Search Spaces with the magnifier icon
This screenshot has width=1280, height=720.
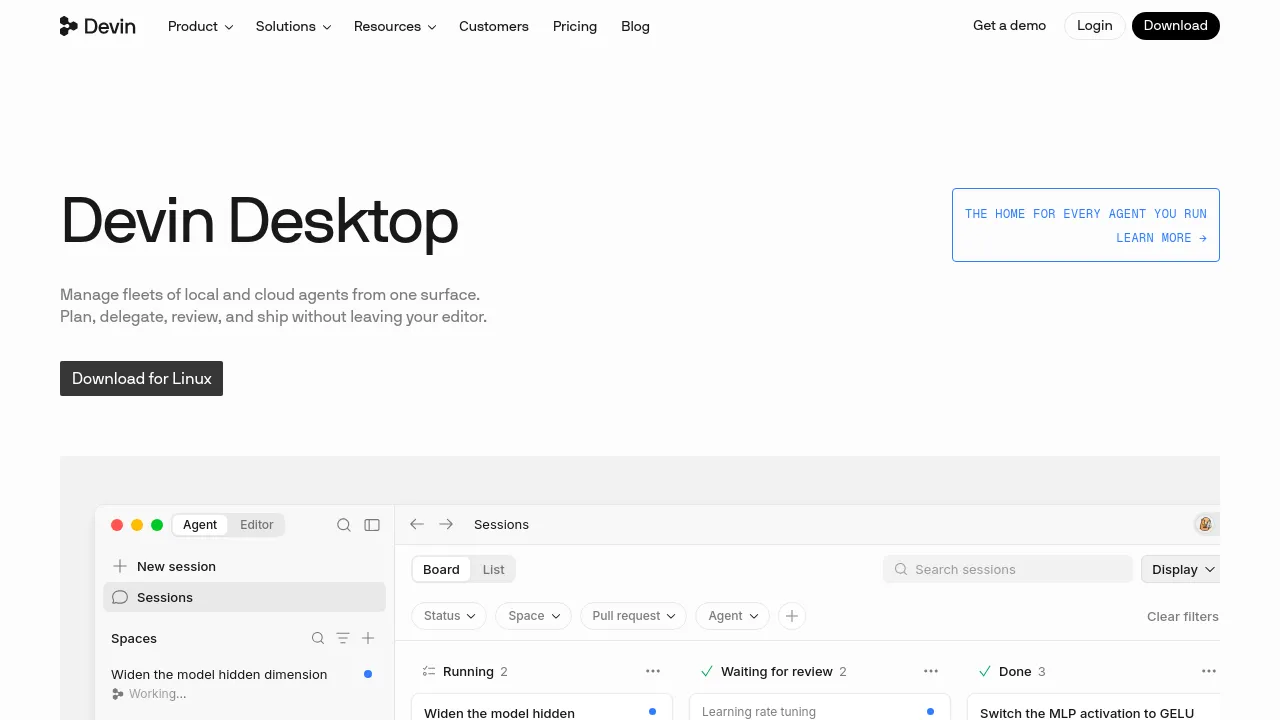[x=318, y=638]
